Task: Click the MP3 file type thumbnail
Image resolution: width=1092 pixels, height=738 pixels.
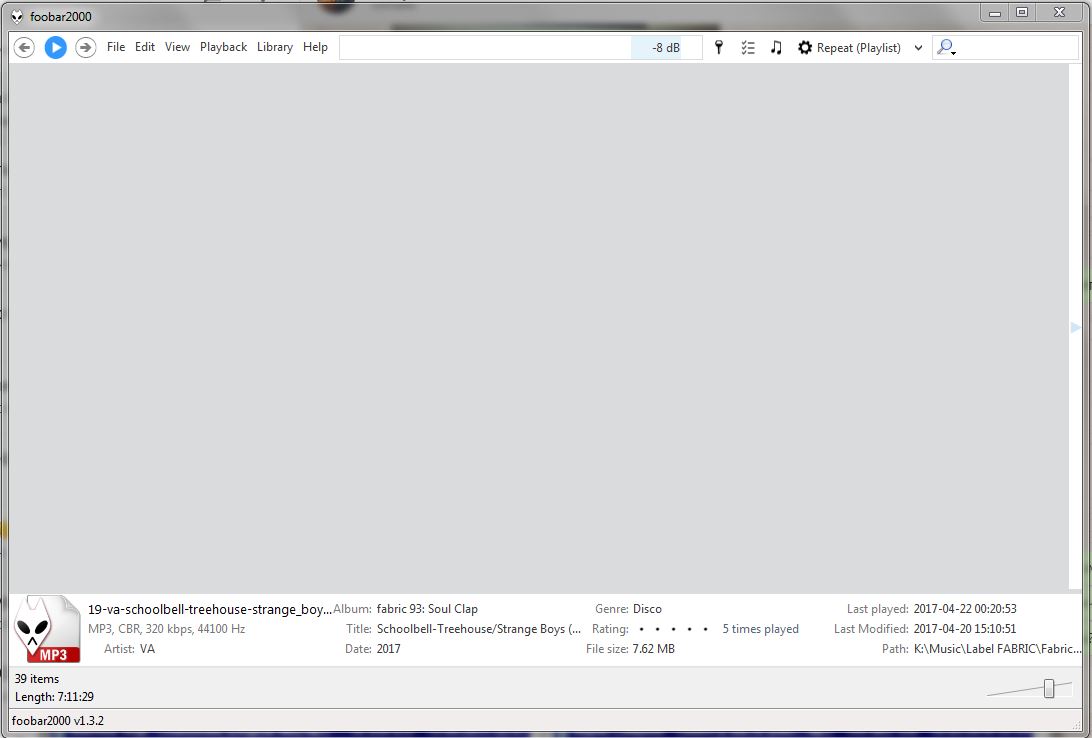Action: tap(48, 629)
